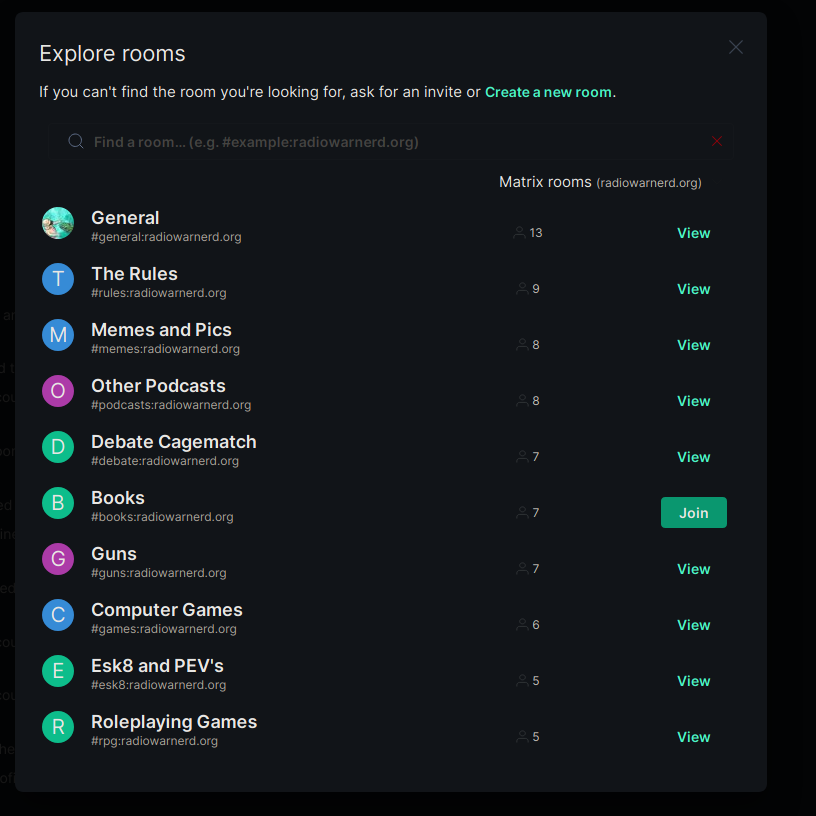The height and width of the screenshot is (816, 816).
Task: Click the green B avatar for Books
Action: click(58, 503)
